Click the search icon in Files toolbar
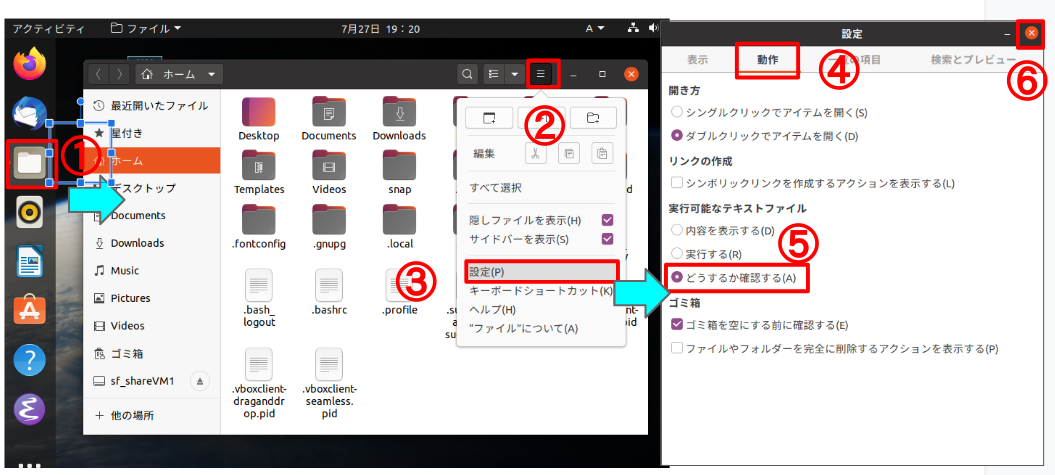 pyautogui.click(x=466, y=74)
